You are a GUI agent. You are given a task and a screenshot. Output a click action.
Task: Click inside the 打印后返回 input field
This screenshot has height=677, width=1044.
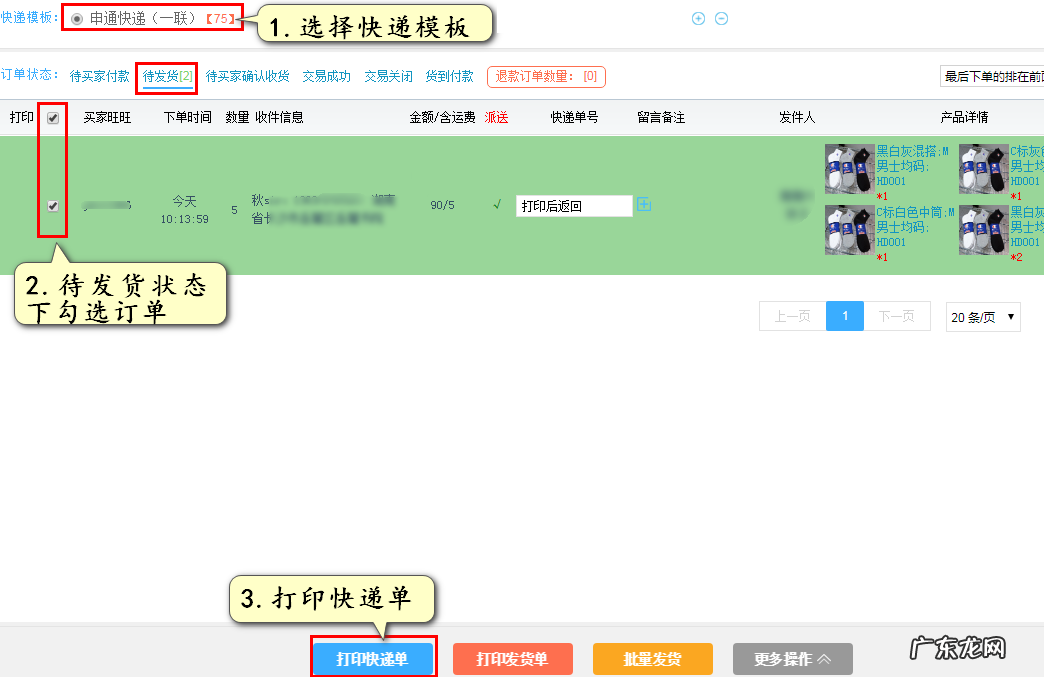pyautogui.click(x=573, y=205)
